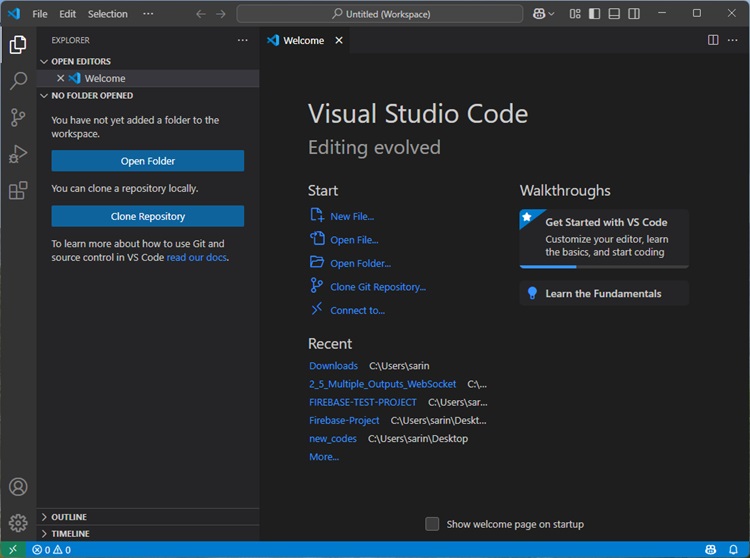750x558 pixels.
Task: Collapse the No Folder Opened section
Action: pyautogui.click(x=44, y=96)
